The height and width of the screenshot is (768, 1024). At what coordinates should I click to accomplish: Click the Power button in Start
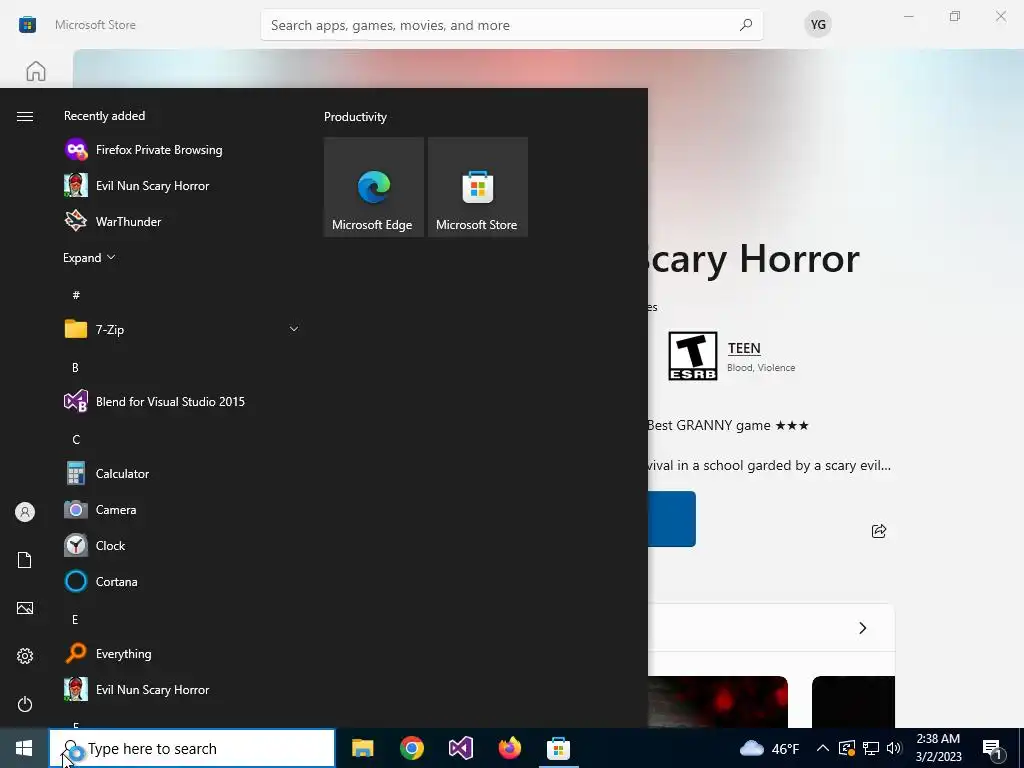point(25,704)
